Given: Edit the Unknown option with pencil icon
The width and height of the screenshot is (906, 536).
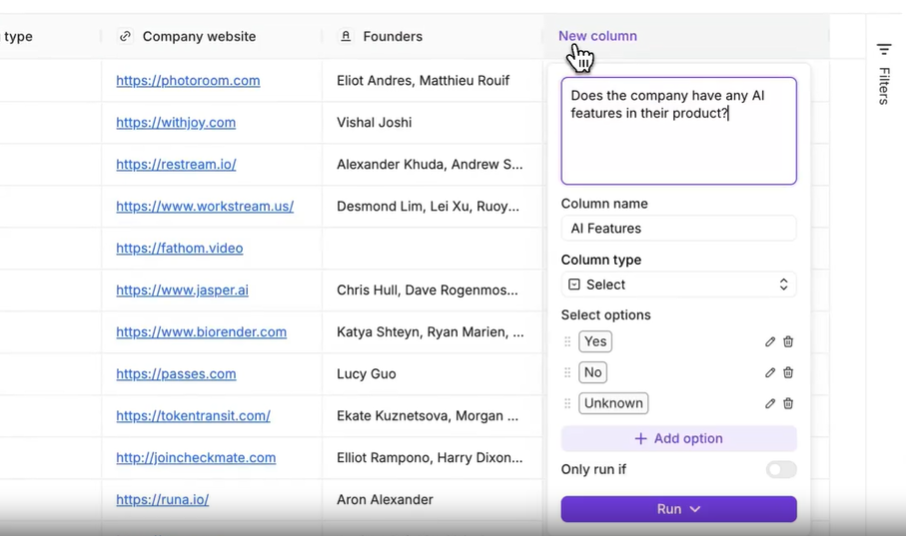Looking at the screenshot, I should 770,403.
